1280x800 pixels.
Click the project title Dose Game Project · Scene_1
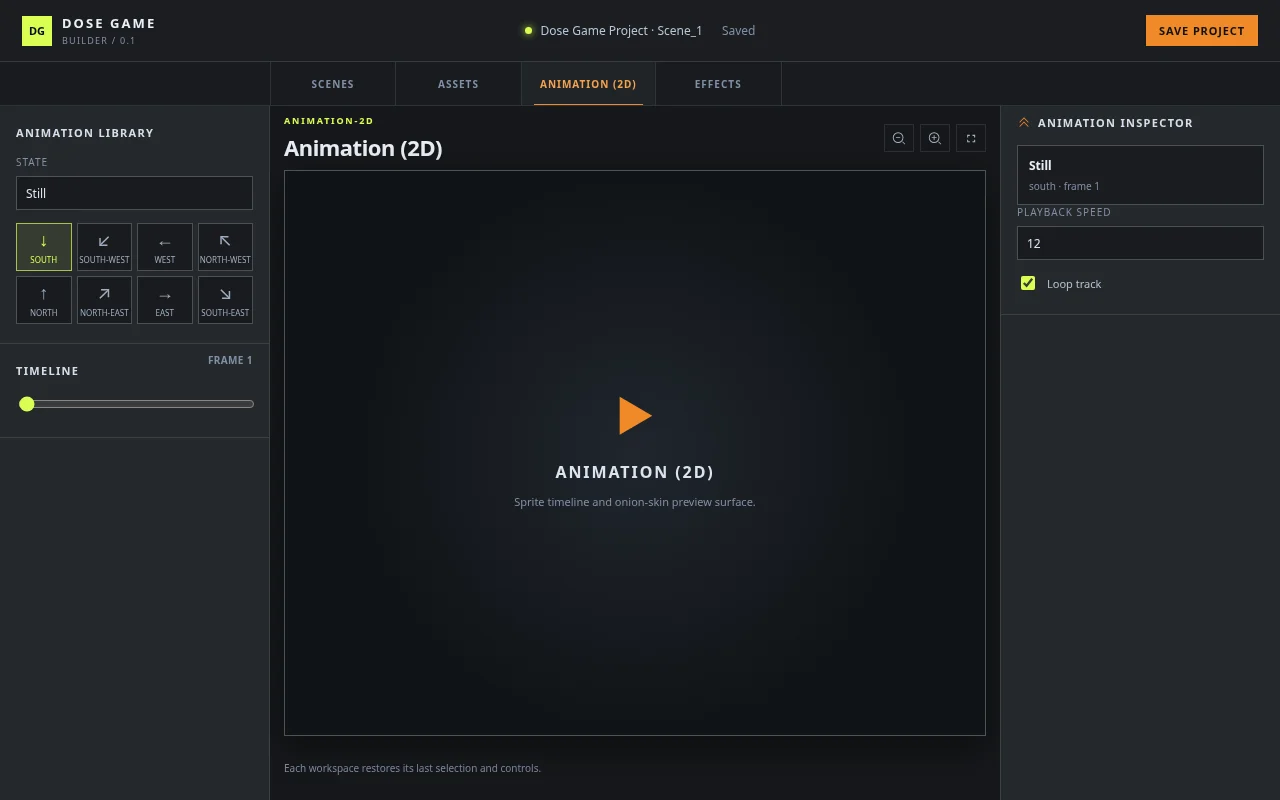(621, 31)
